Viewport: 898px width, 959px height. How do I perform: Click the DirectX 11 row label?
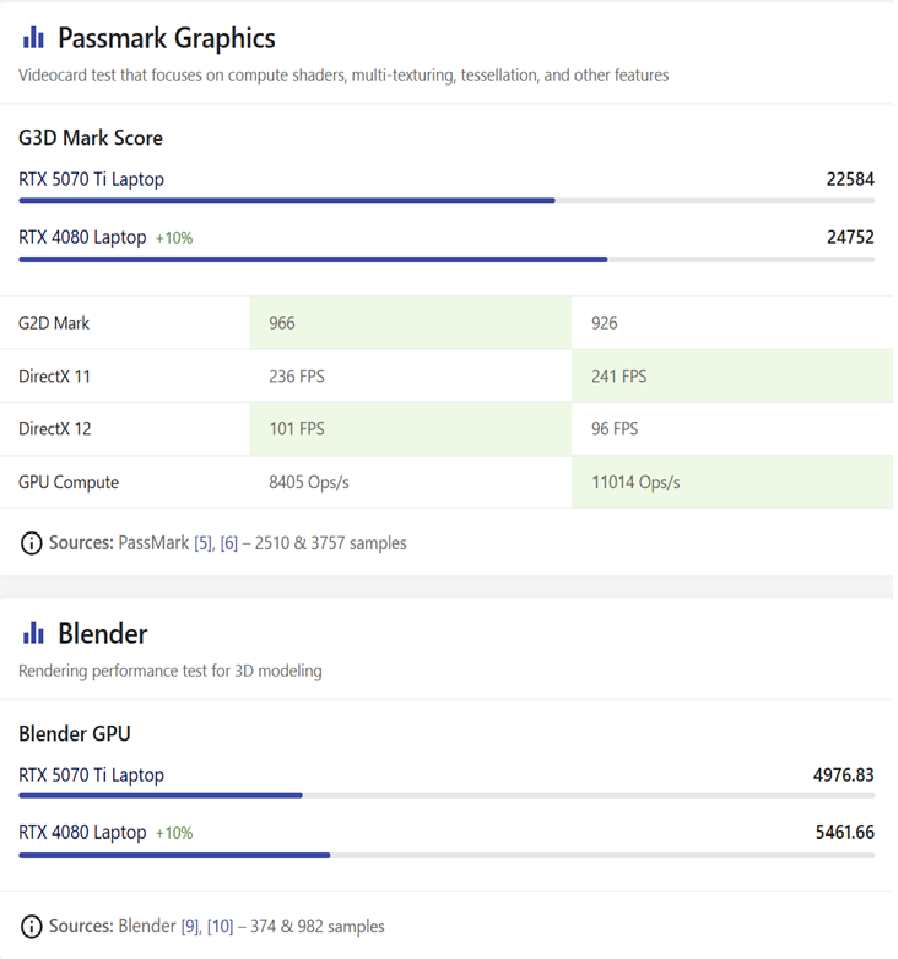(54, 376)
